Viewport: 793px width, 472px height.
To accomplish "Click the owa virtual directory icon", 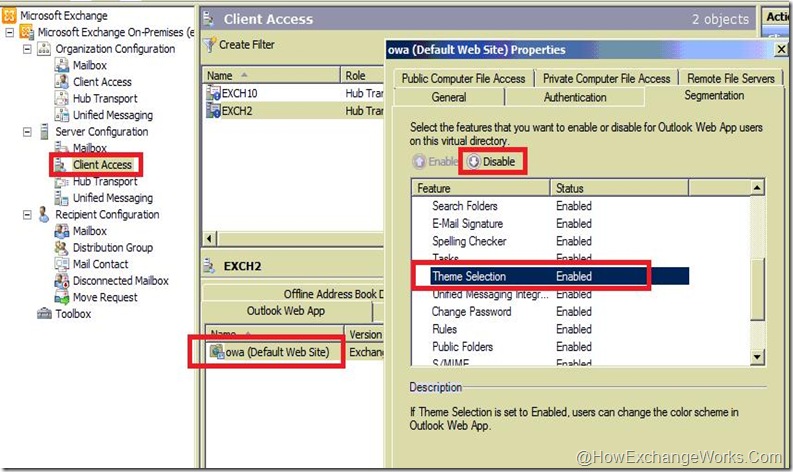I will pyautogui.click(x=217, y=352).
